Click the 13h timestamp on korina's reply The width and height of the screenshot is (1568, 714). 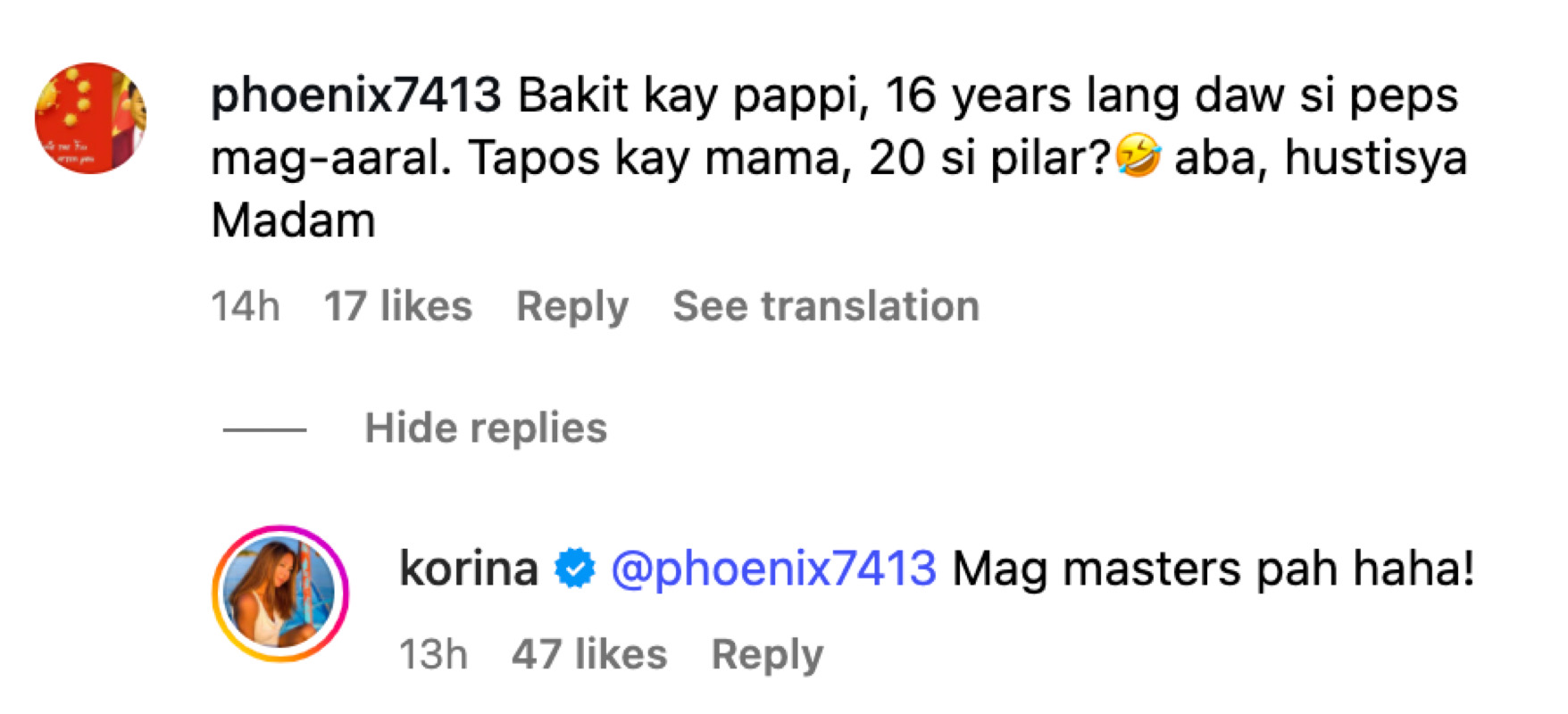[433, 654]
